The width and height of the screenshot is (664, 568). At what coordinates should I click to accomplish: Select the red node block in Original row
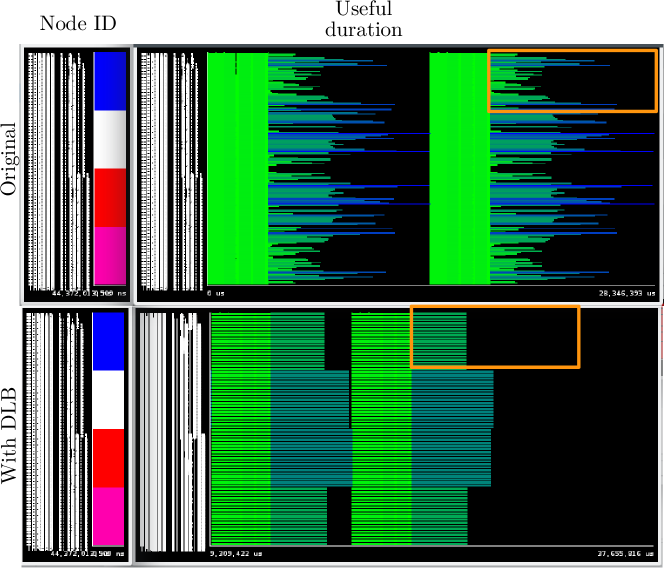(x=110, y=198)
